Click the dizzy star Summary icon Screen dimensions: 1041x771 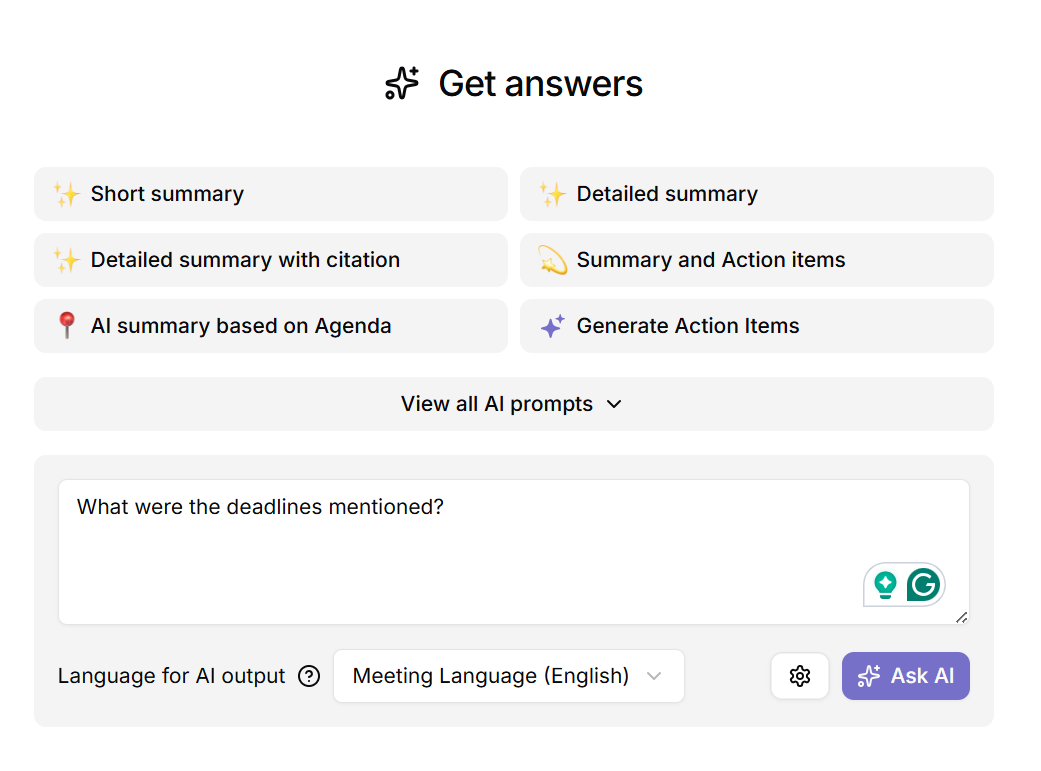click(552, 260)
